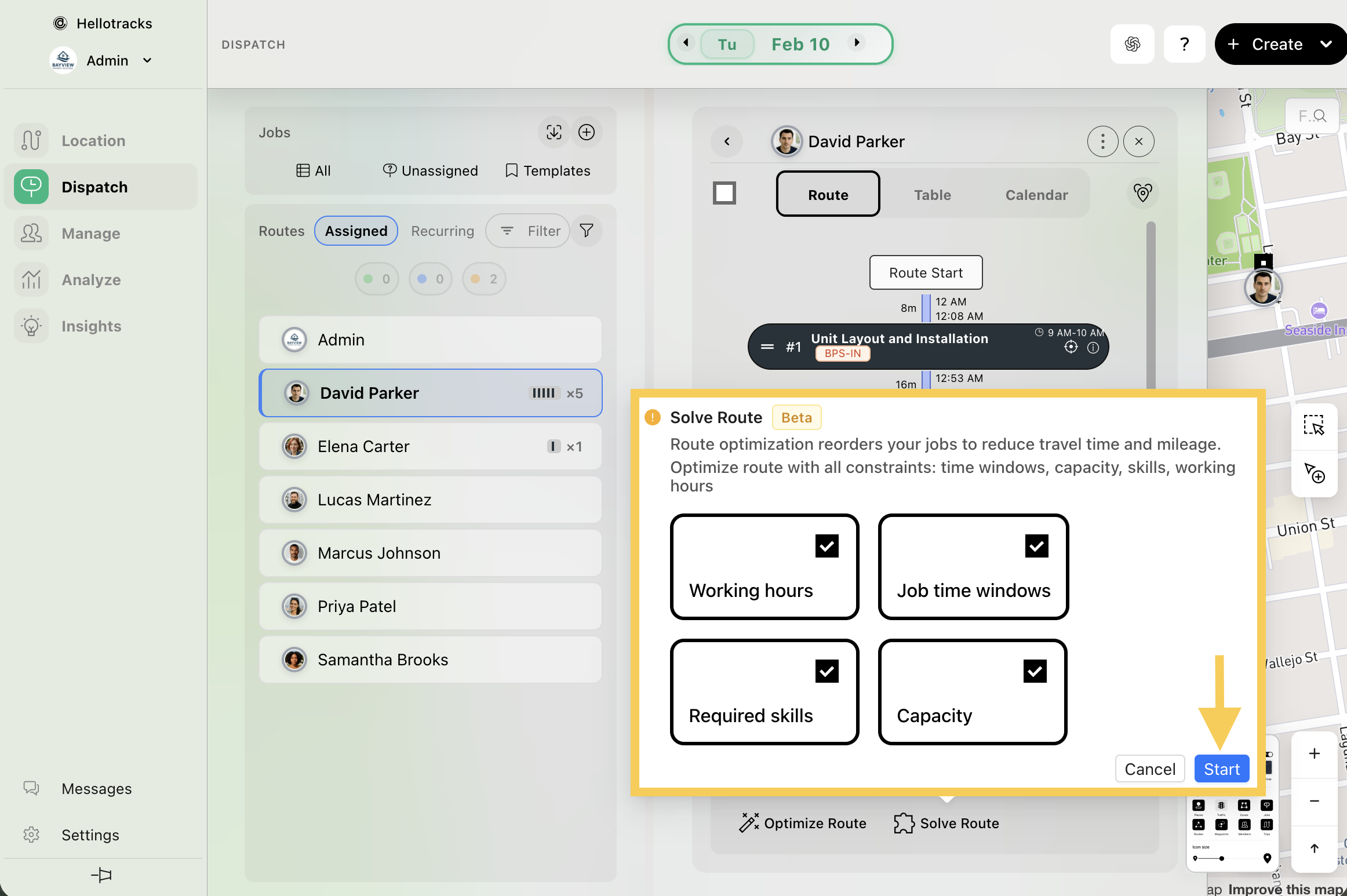Click the funnel filter icon
The width and height of the screenshot is (1347, 896).
(x=586, y=231)
